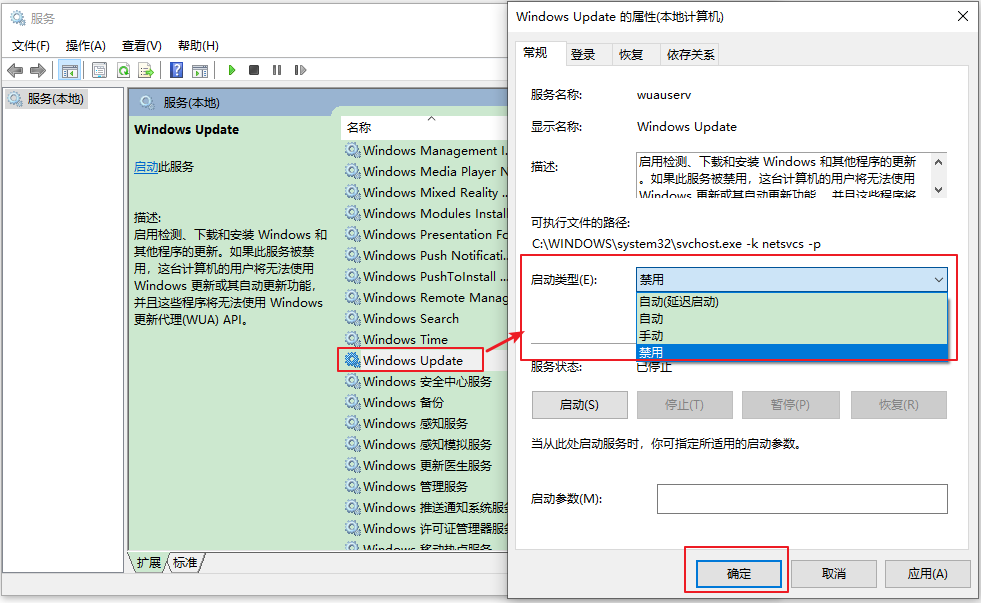Image resolution: width=981 pixels, height=603 pixels.
Task: Select the Windows 感知模拟服务 row
Action: click(x=425, y=444)
